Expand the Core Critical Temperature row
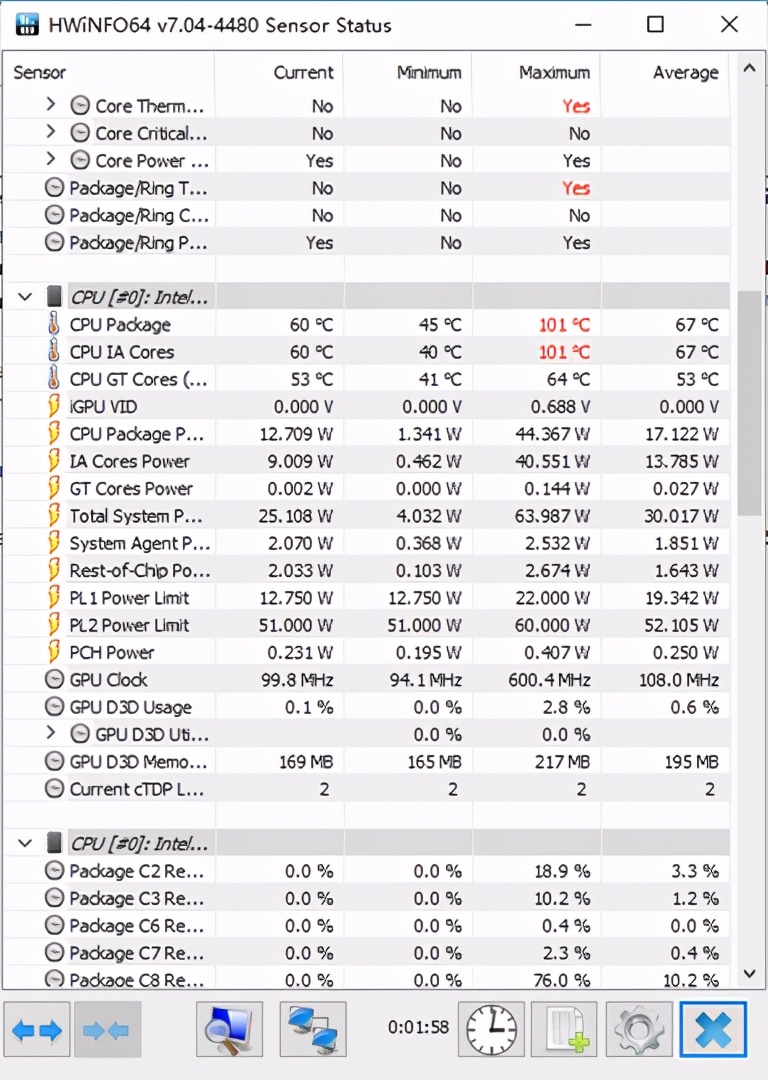This screenshot has width=768, height=1080. tap(51, 133)
